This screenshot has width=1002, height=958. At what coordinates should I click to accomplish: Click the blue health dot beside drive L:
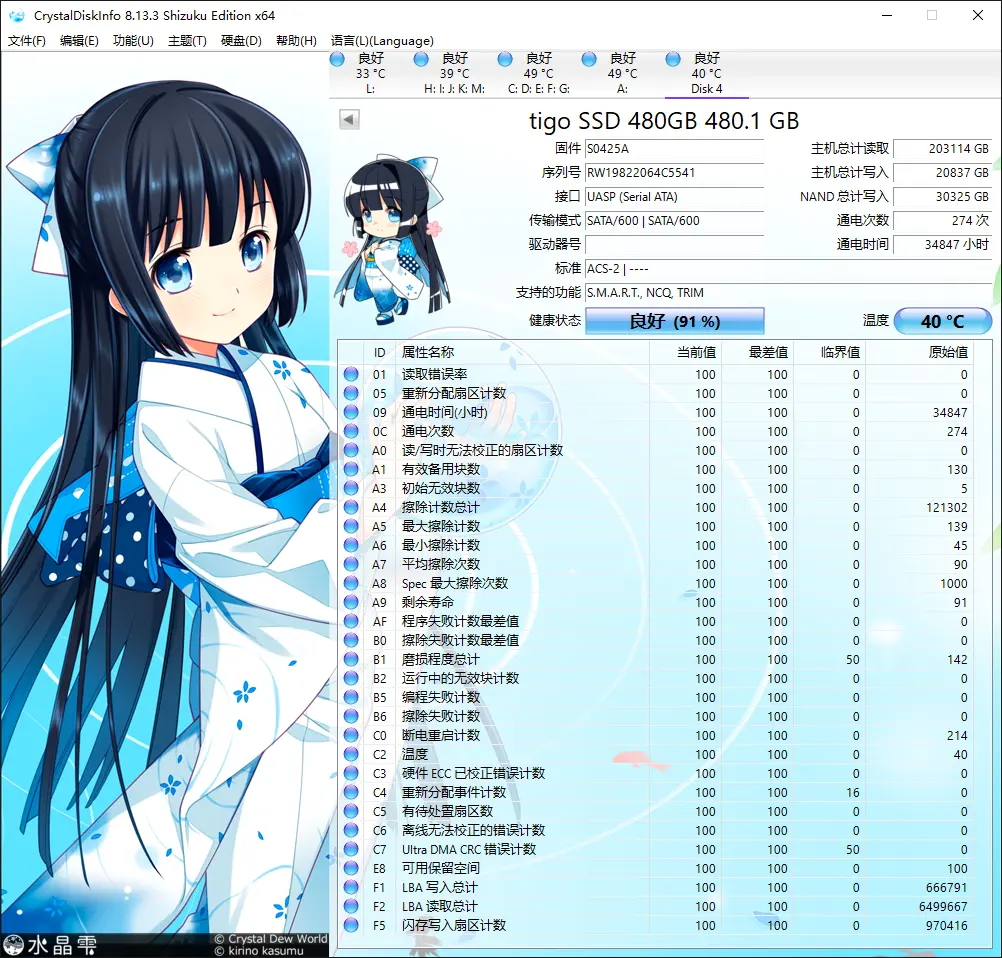[338, 59]
